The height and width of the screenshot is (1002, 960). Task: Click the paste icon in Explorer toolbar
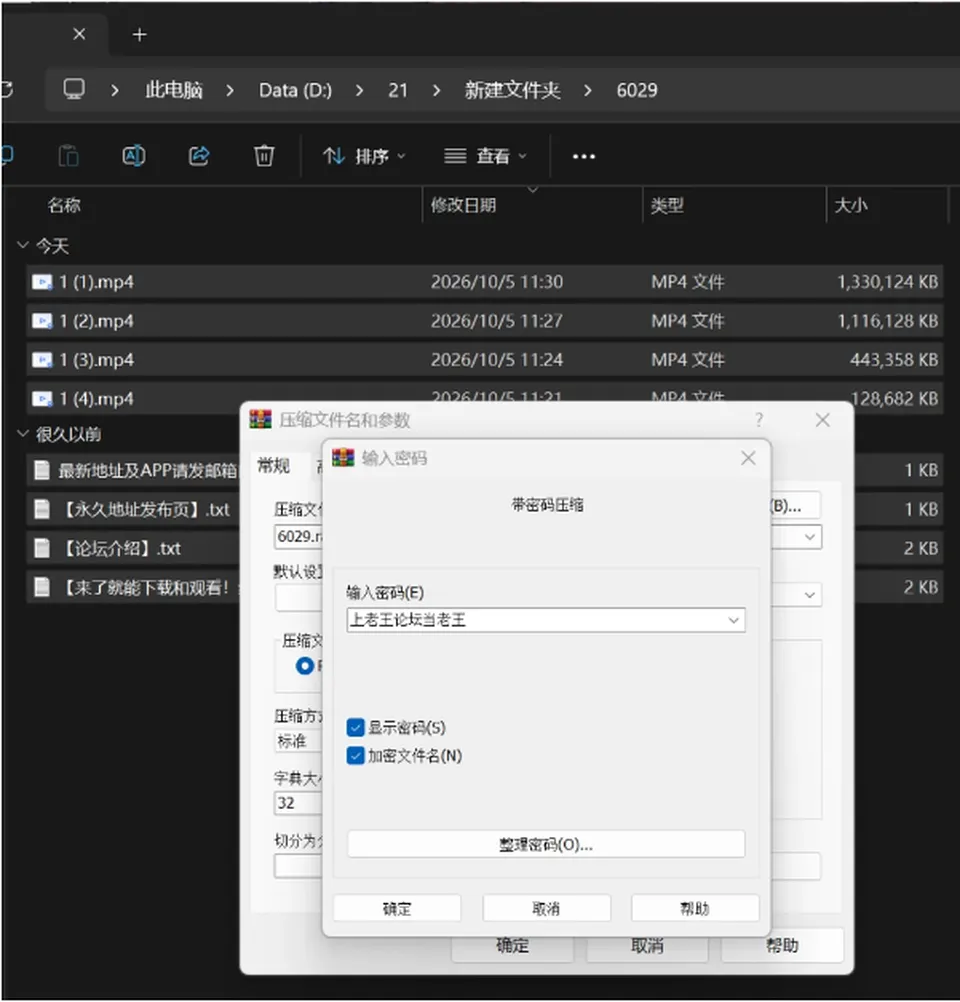[68, 155]
